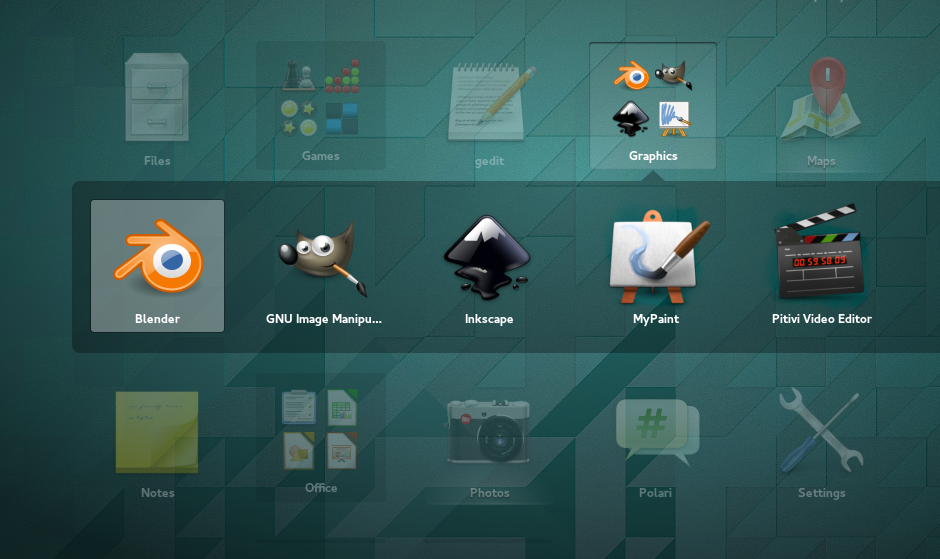This screenshot has height=559, width=940.
Task: Click the highlighted 'Blender' text label
Action: coord(157,319)
